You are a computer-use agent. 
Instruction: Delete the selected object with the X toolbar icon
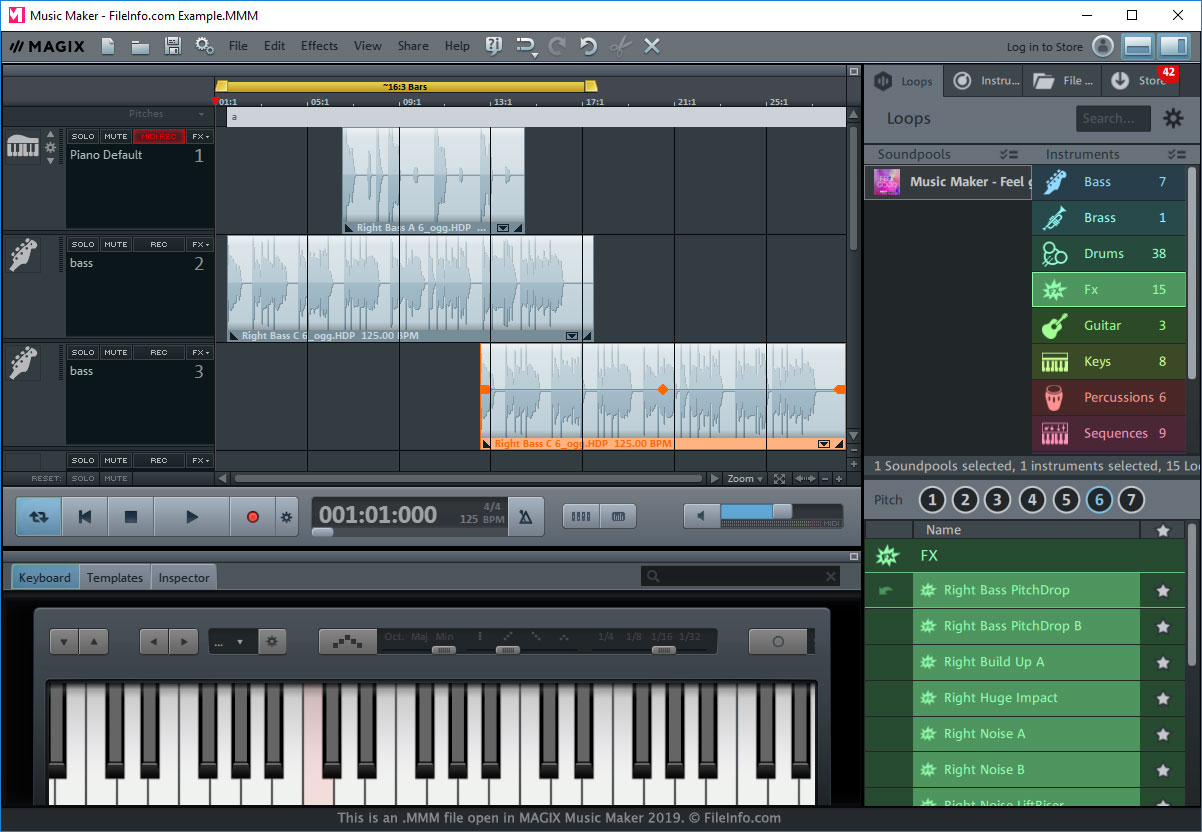pyautogui.click(x=652, y=46)
